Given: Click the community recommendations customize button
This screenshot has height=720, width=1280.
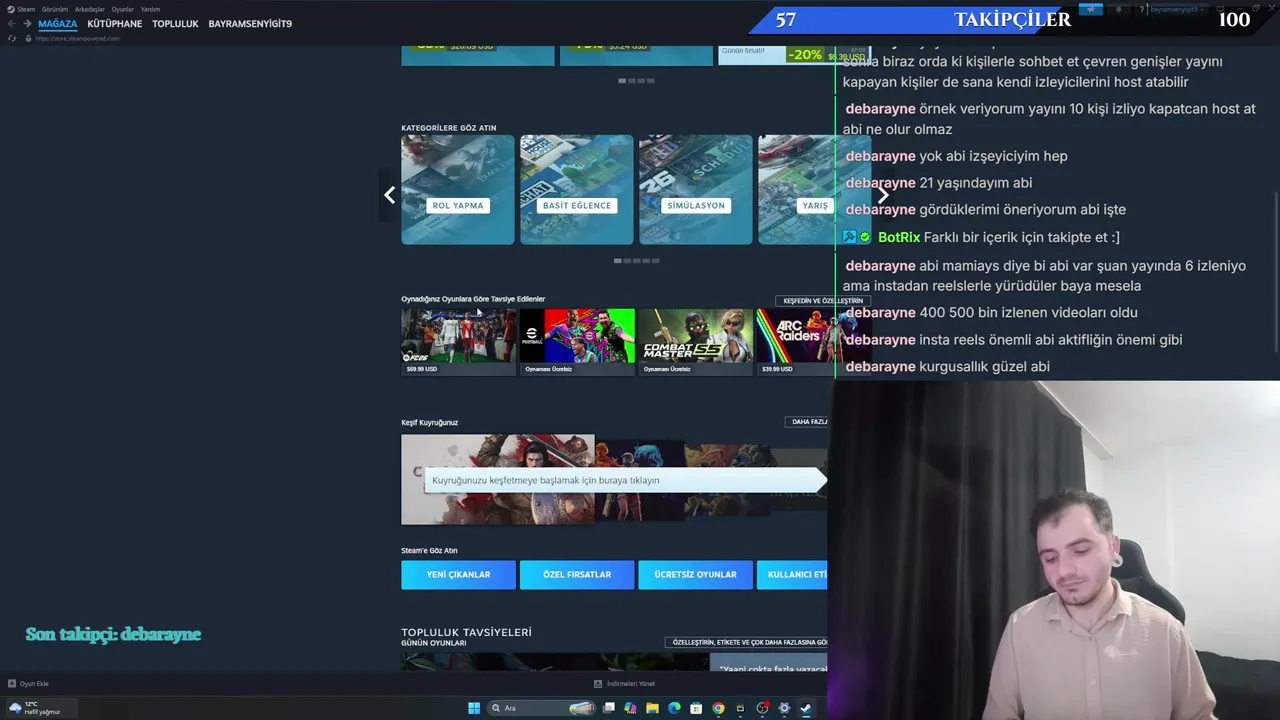Looking at the screenshot, I should point(748,642).
